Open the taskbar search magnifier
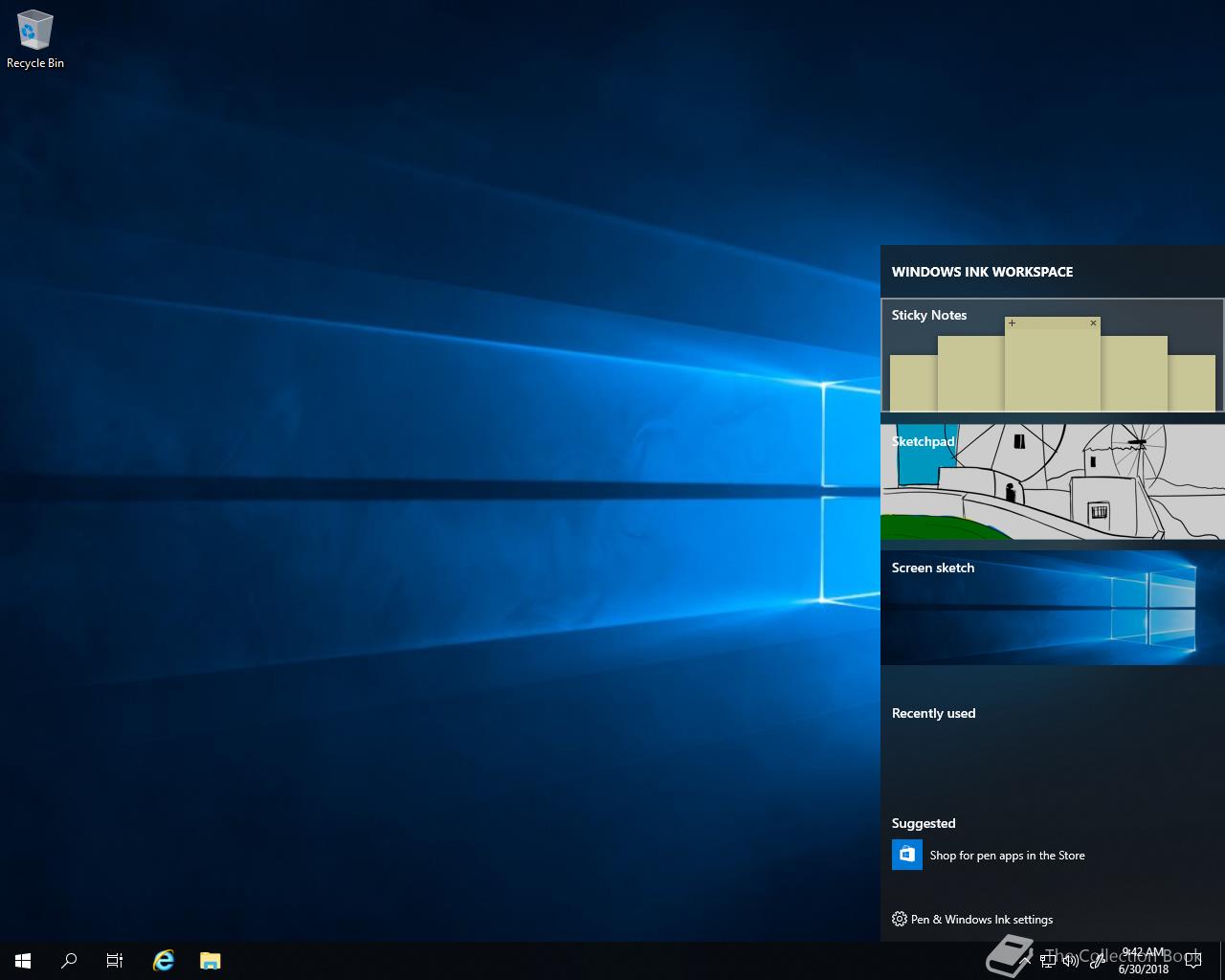This screenshot has height=980, width=1225. 69,961
